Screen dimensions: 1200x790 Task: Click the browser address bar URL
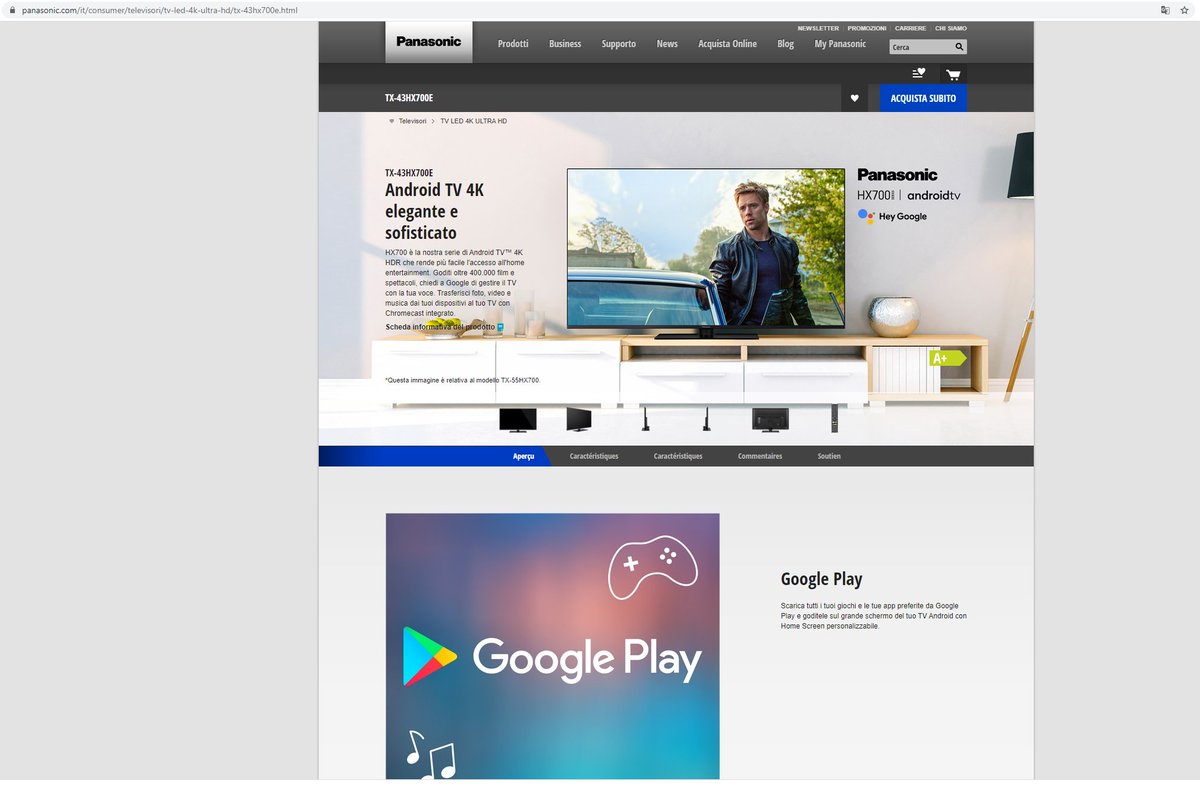[160, 10]
